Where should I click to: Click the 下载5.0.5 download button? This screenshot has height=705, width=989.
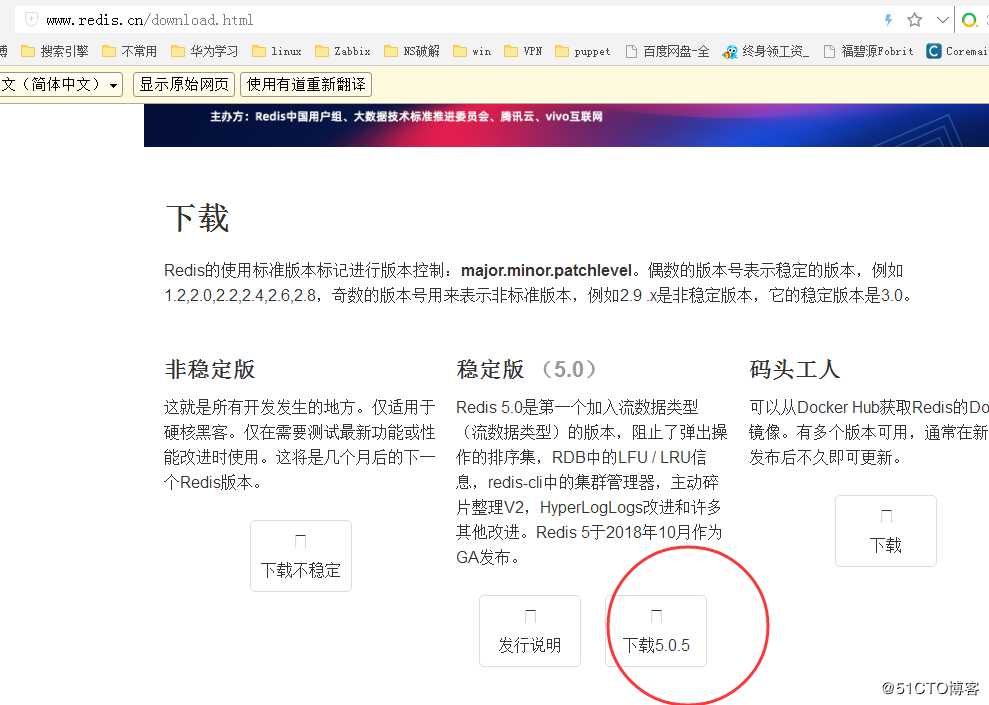click(x=656, y=631)
